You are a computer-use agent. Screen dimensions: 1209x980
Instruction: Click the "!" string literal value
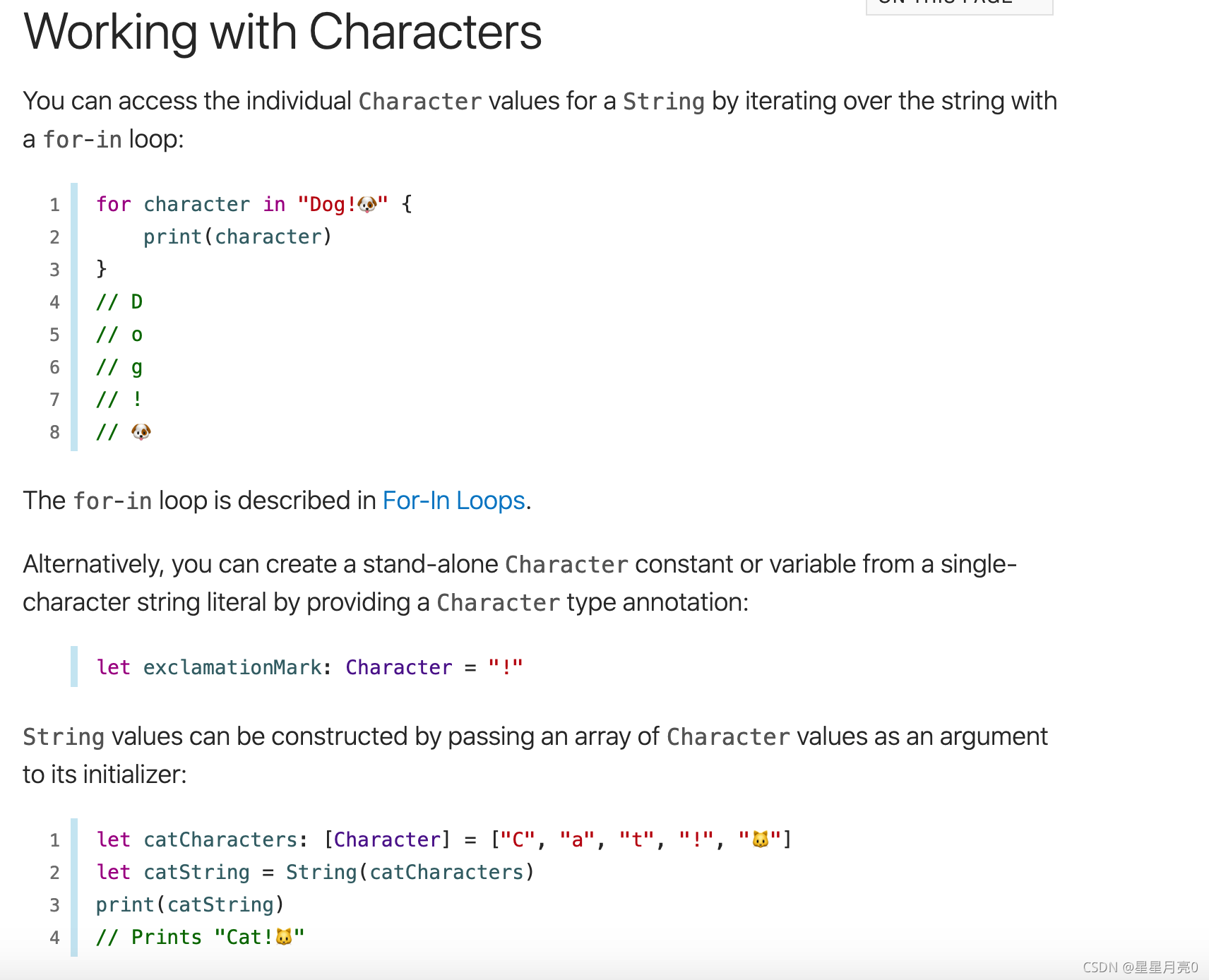[506, 667]
